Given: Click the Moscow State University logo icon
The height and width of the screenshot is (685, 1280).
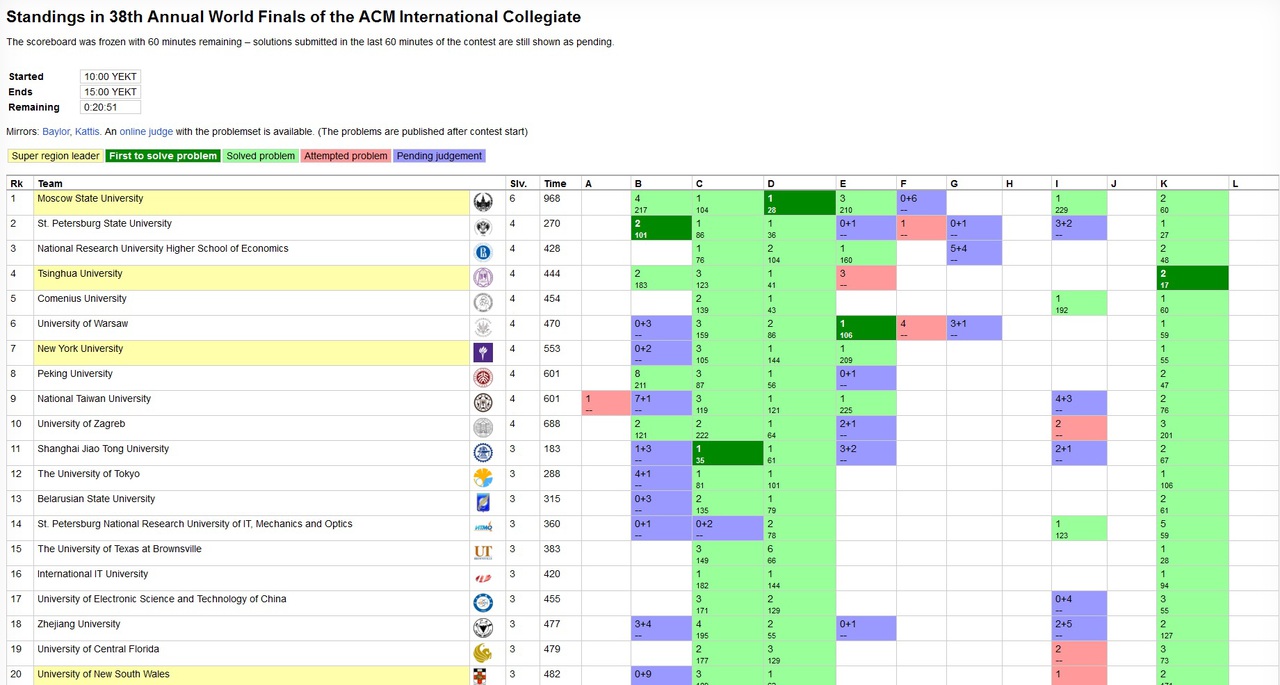Looking at the screenshot, I should [x=483, y=203].
